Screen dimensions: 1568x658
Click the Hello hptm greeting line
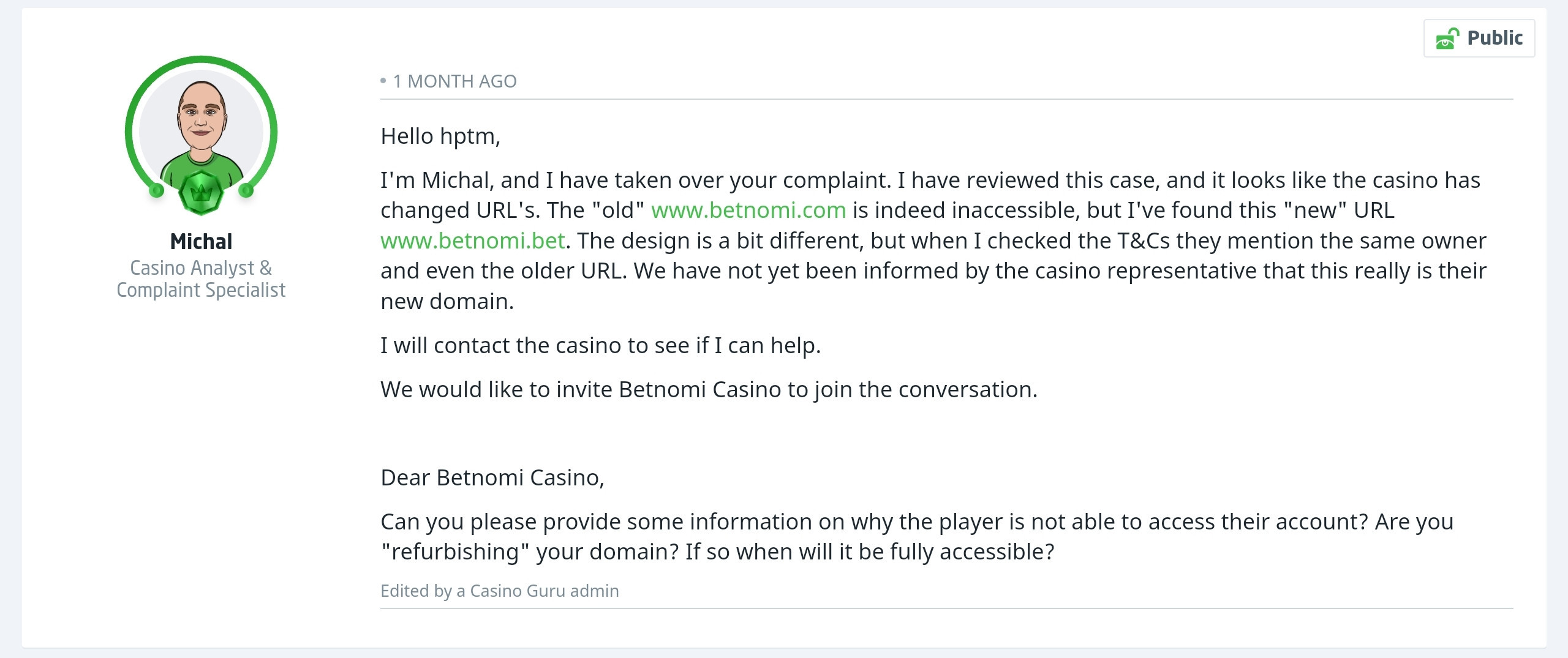(440, 136)
